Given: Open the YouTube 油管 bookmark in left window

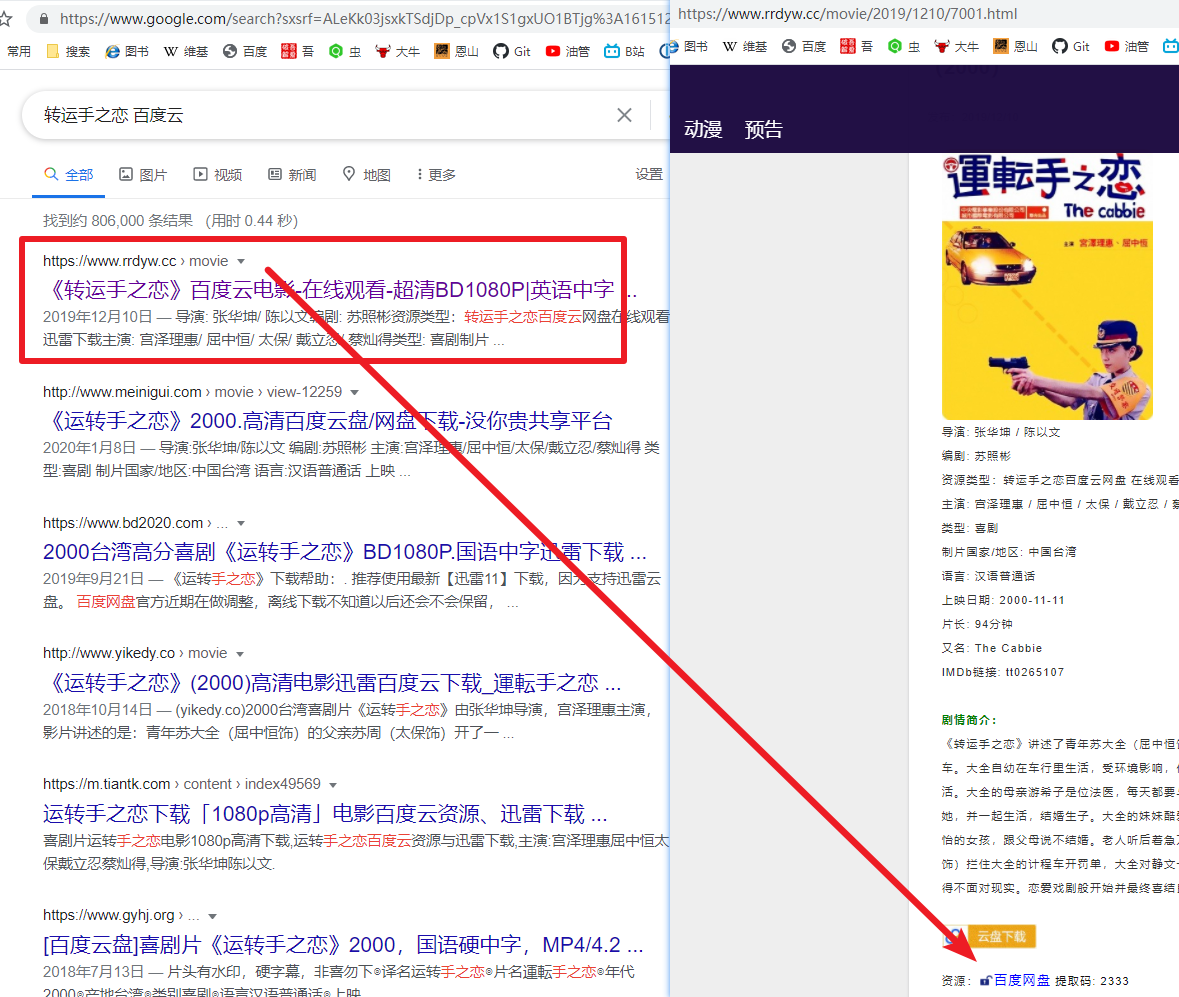Looking at the screenshot, I should 568,51.
